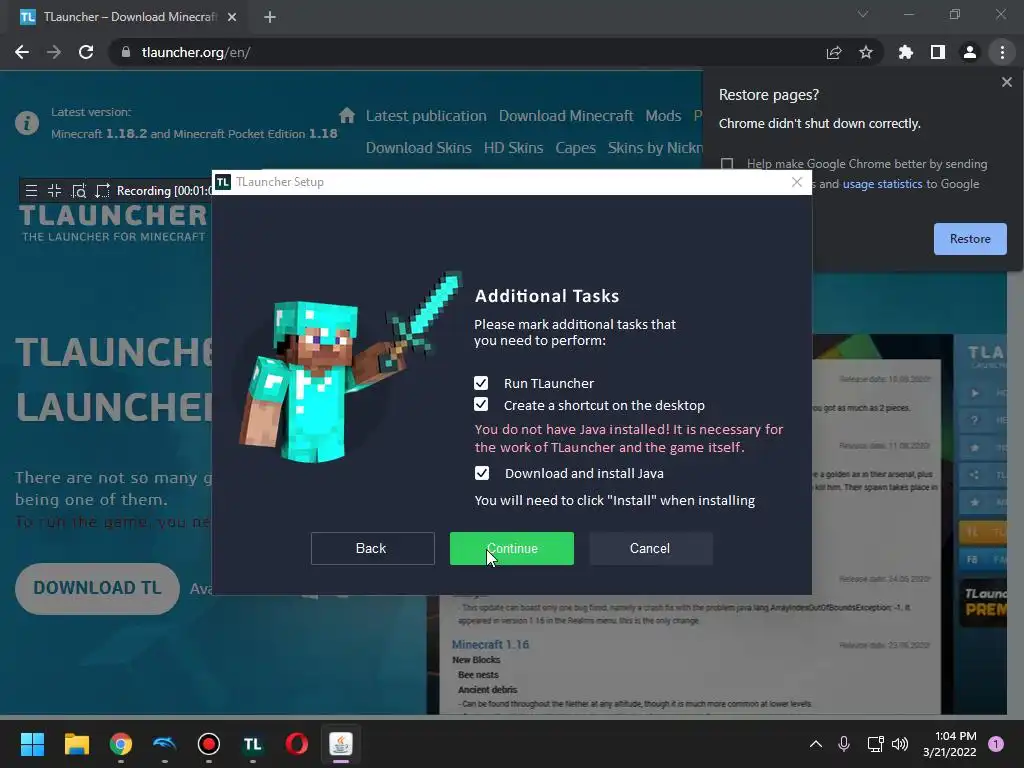Screen dimensions: 1024x768
Task: Open Chrome profile icon
Action: pos(969,52)
